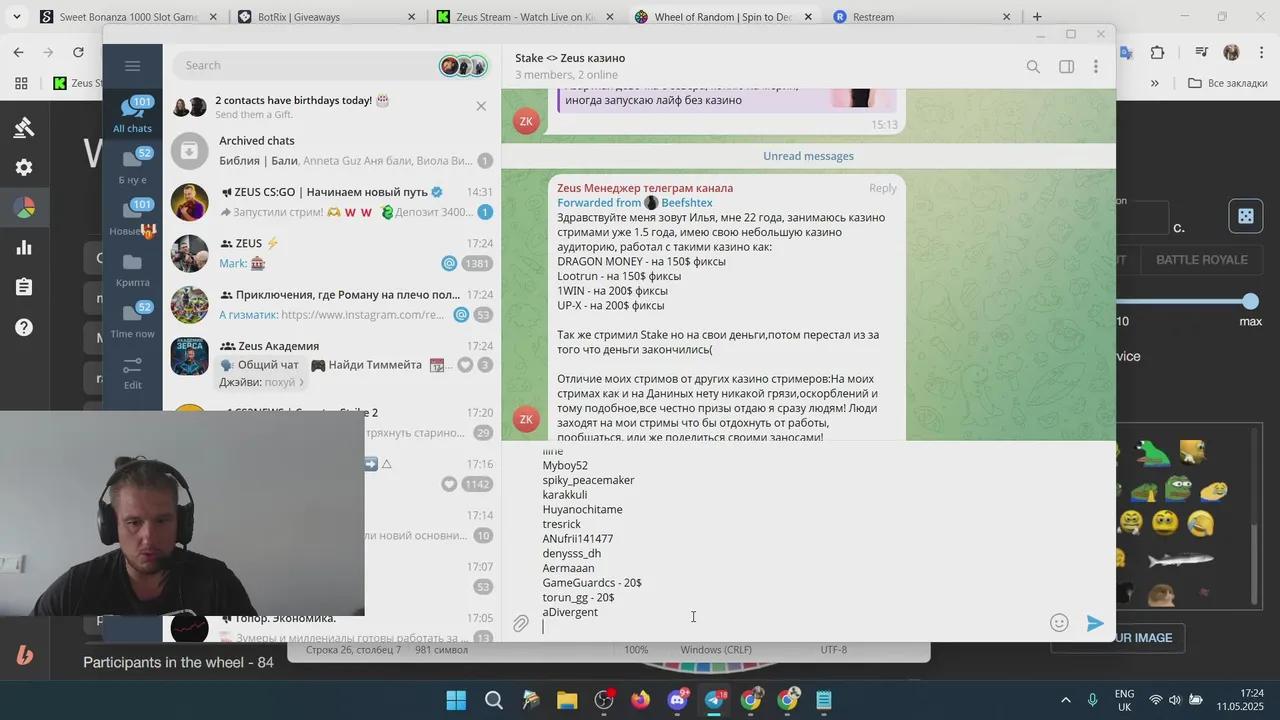Image resolution: width=1280 pixels, height=720 pixels.
Task: Switch to BotRix Giveaways browser tab
Action: [327, 17]
